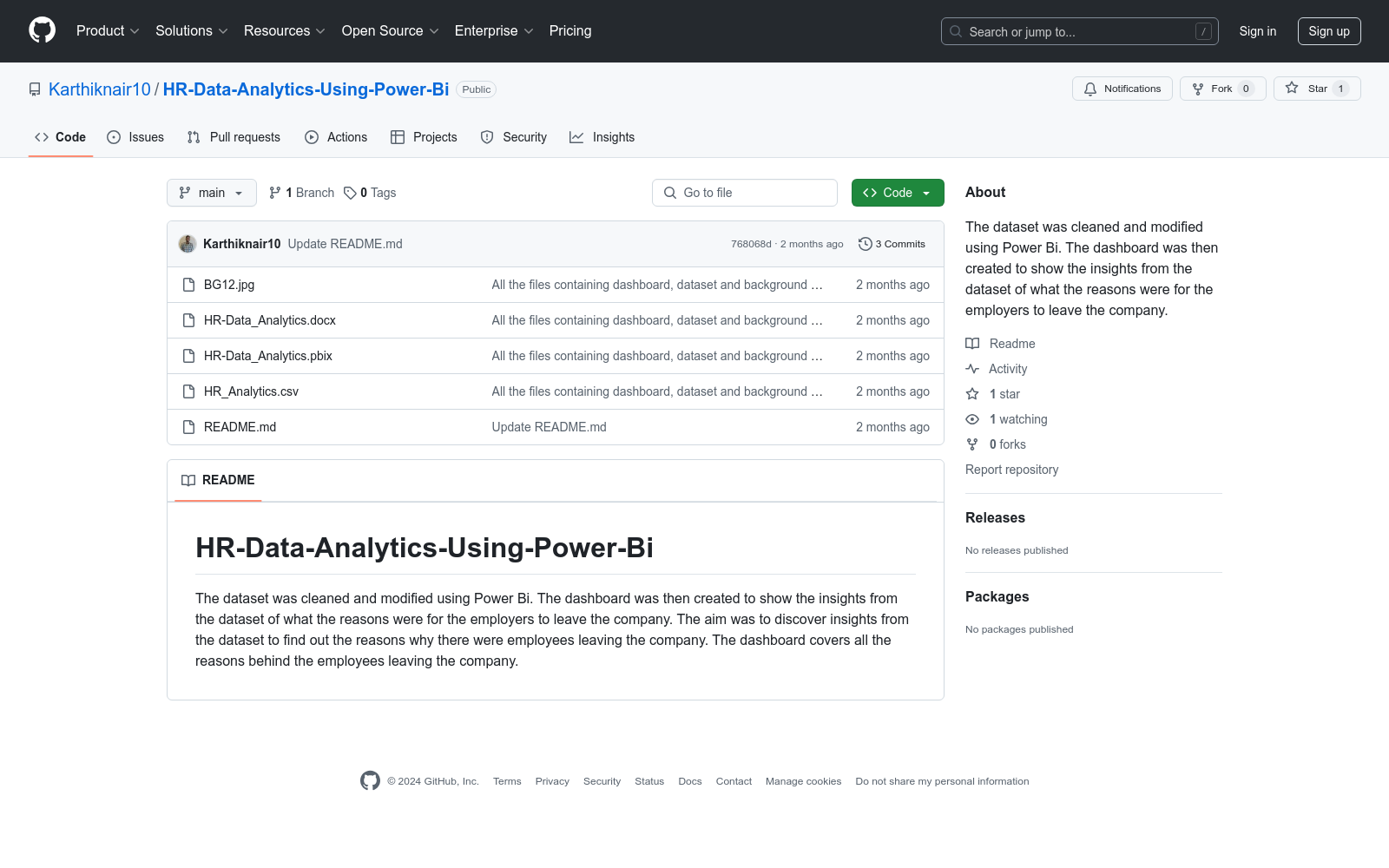
Task: Click the file icon beside BG12.jpg
Action: click(x=188, y=285)
